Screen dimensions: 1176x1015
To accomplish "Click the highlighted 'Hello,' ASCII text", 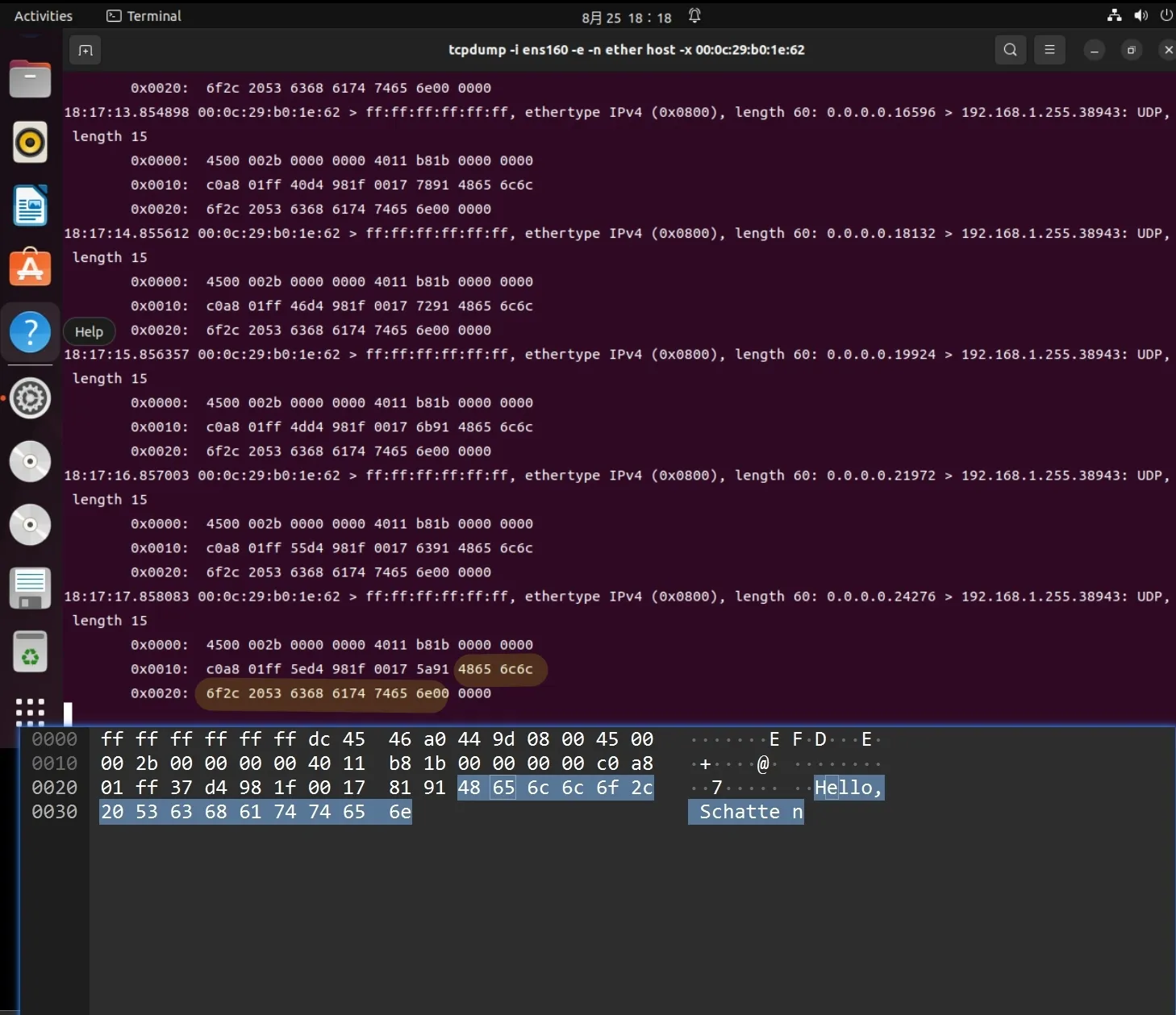I will 849,788.
